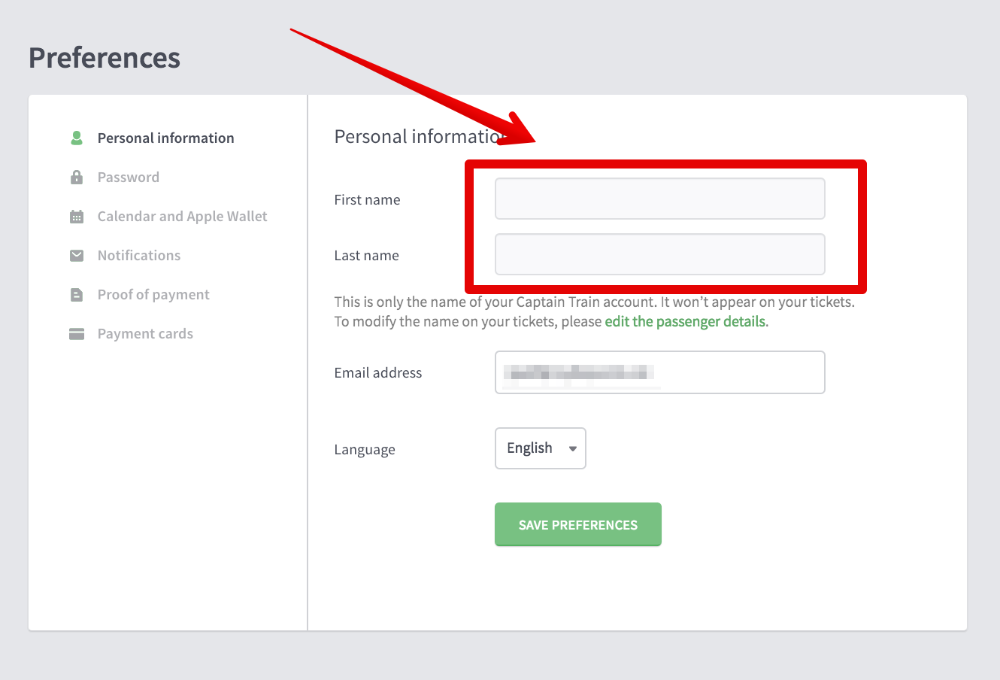Screen dimensions: 1000x680
Task: Click into the Last name field
Action: click(x=659, y=254)
